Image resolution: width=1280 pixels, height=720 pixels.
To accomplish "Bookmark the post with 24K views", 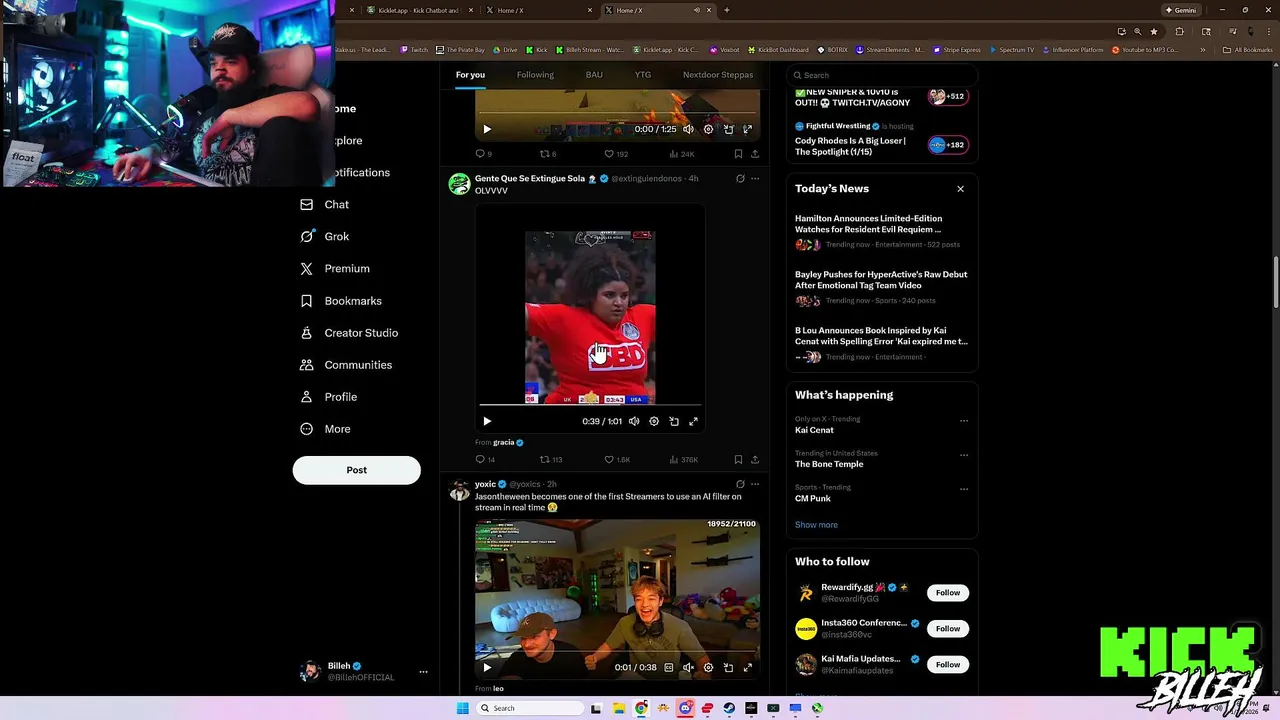I will click(x=738, y=154).
